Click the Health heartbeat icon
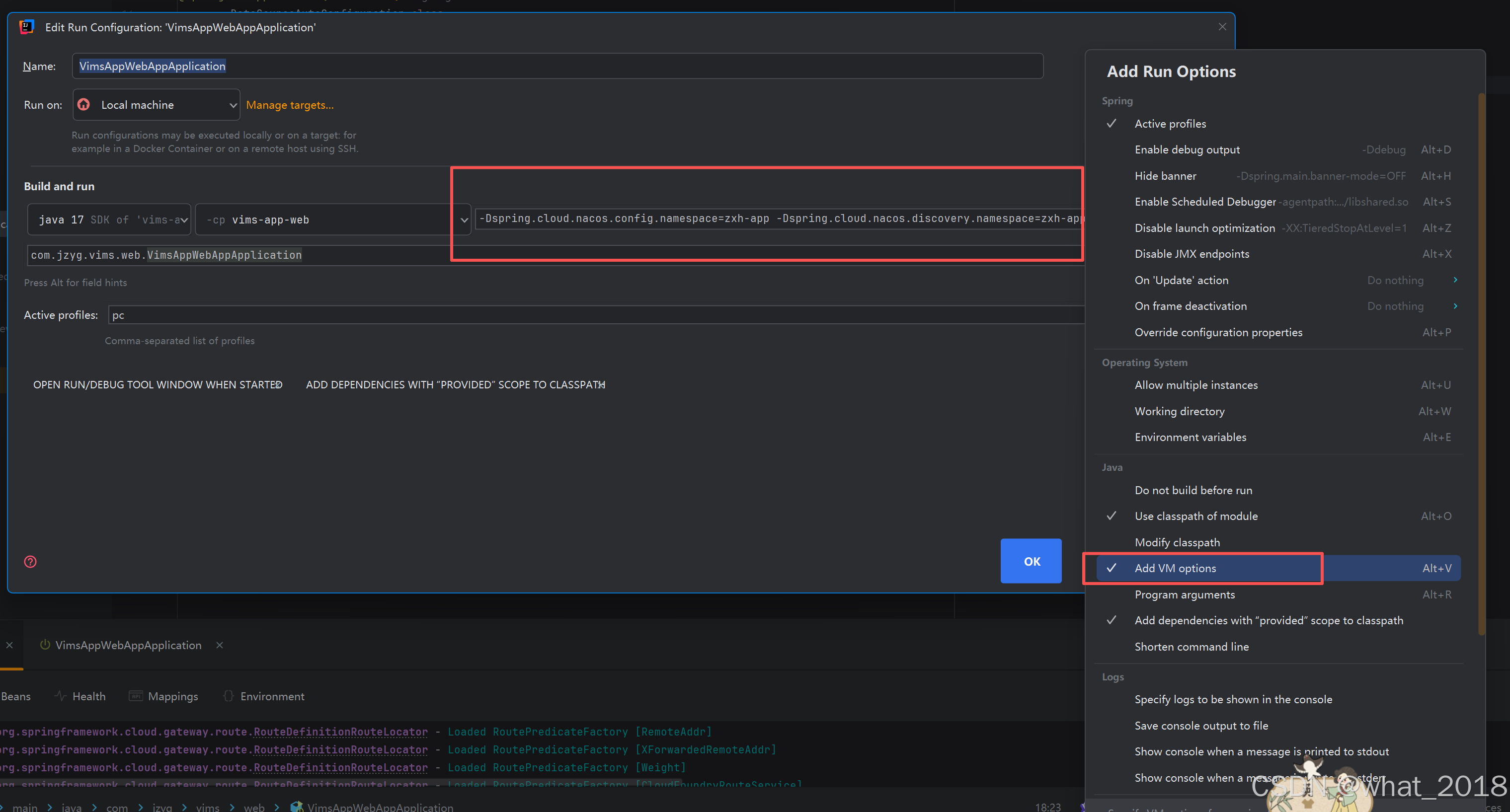The width and height of the screenshot is (1510, 812). pos(60,696)
